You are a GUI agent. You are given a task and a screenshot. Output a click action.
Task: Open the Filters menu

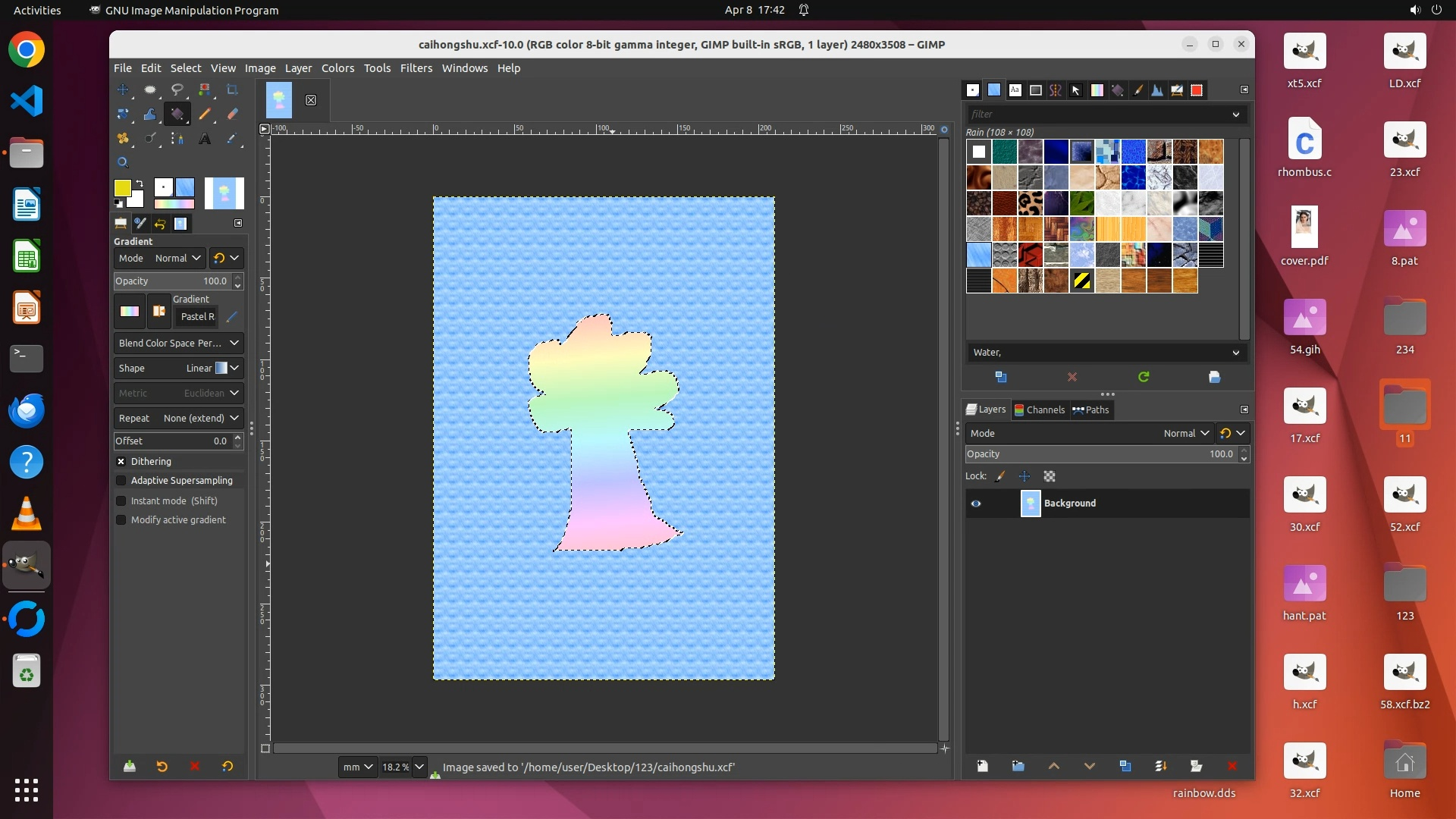point(416,68)
